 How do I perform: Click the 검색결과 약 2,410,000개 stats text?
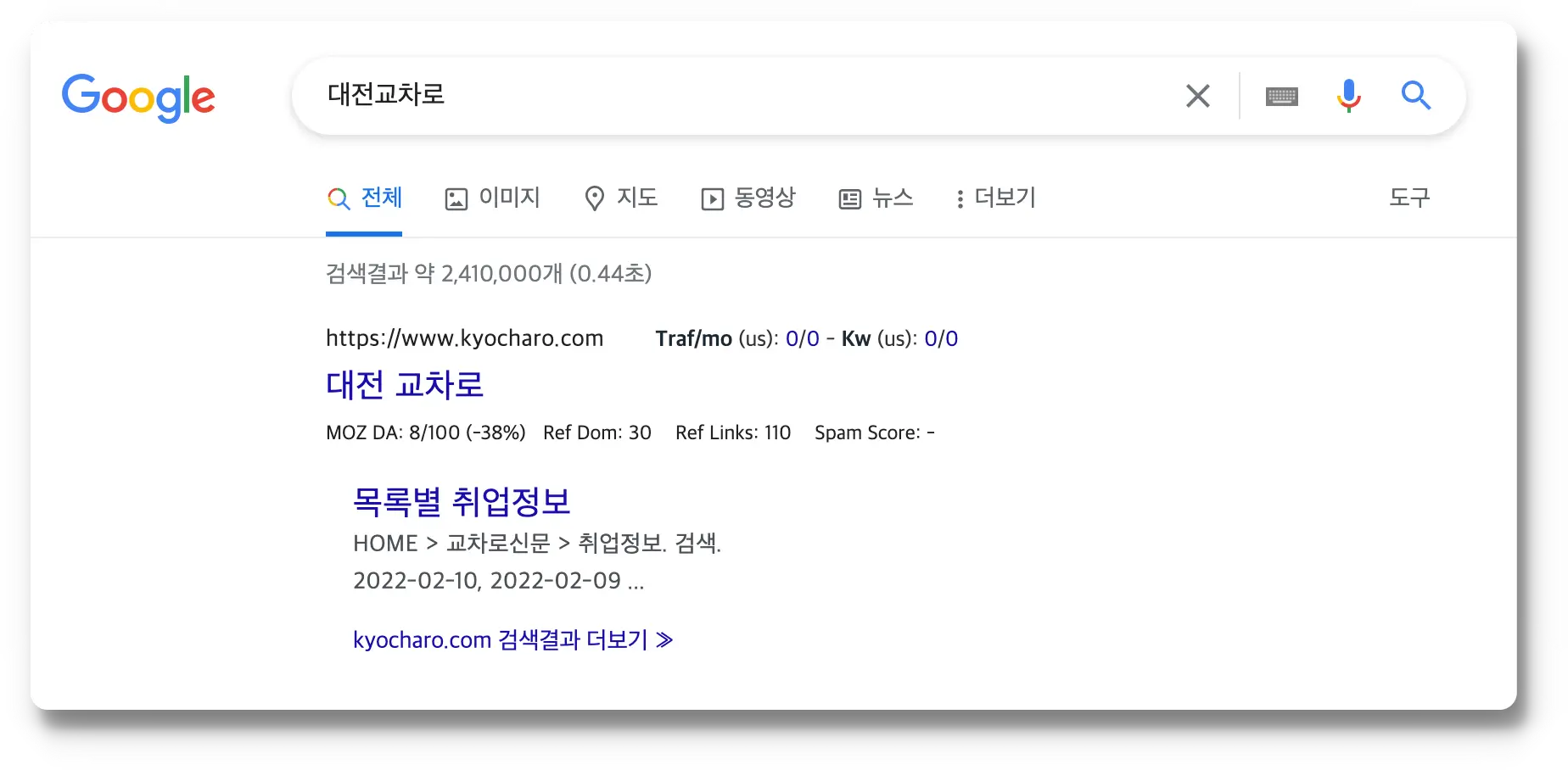tap(489, 274)
